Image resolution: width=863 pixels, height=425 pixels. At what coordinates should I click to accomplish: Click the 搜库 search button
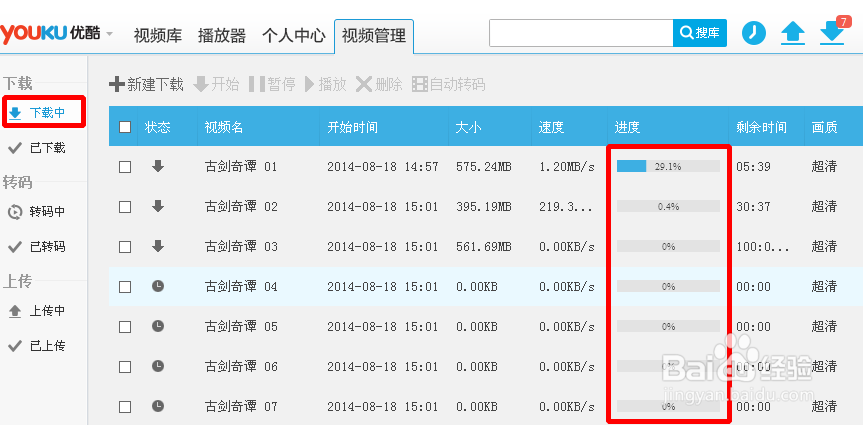(700, 33)
